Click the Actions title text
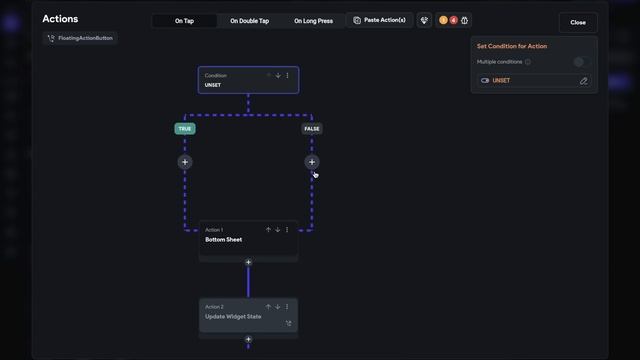 click(60, 19)
